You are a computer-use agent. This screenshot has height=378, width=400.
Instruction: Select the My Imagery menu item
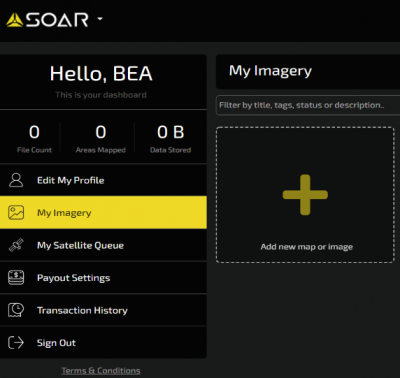(103, 213)
